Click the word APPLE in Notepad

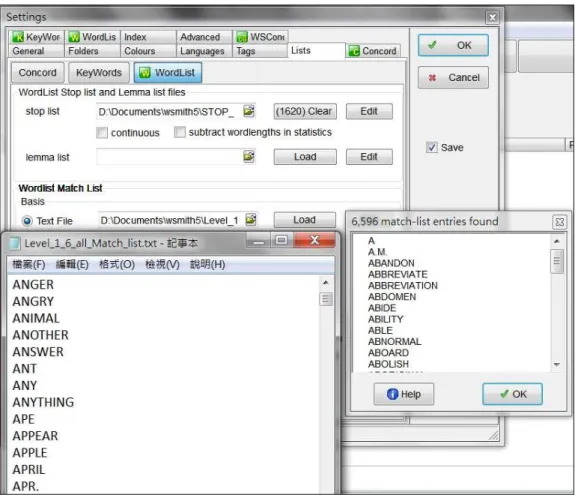click(x=30, y=453)
